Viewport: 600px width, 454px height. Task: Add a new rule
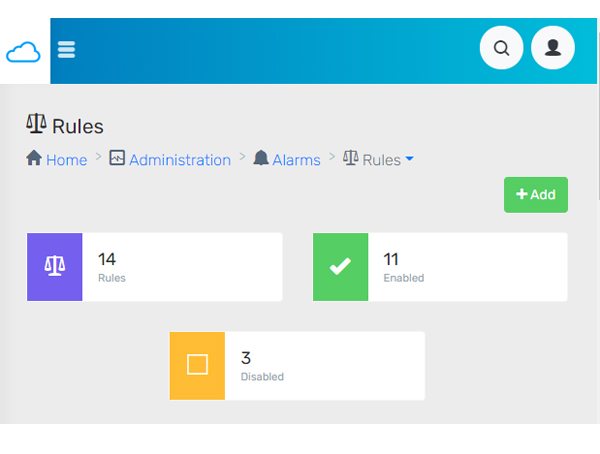tap(536, 195)
